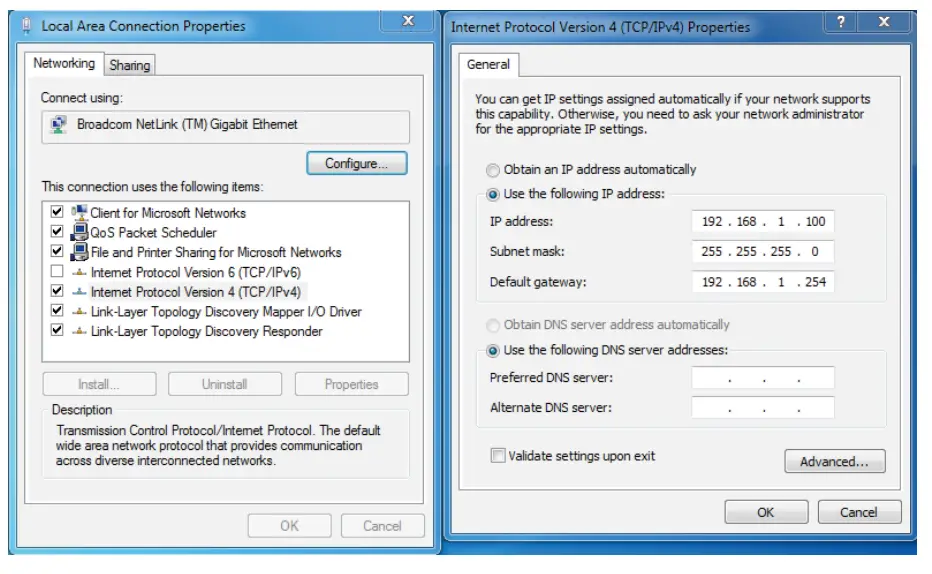This screenshot has width=932, height=574.
Task: Toggle File and Printer Sharing checkbox
Action: click(57, 251)
